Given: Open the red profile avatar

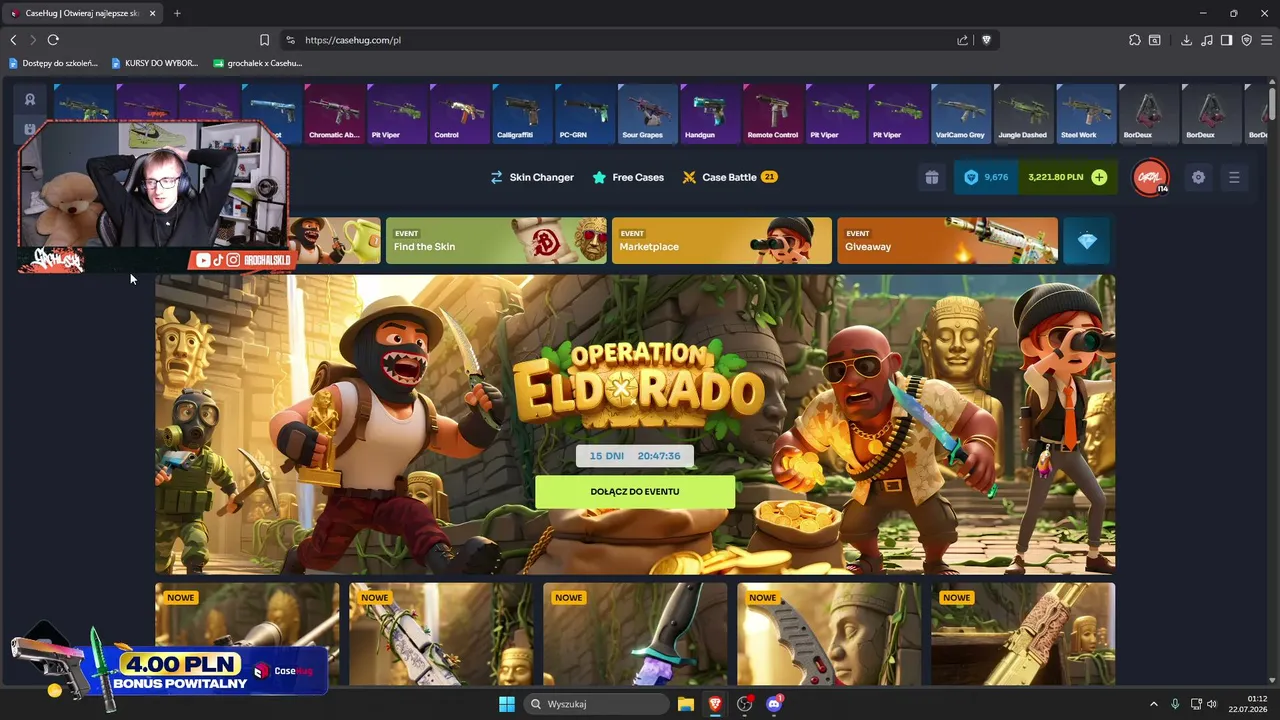Looking at the screenshot, I should click(1150, 177).
